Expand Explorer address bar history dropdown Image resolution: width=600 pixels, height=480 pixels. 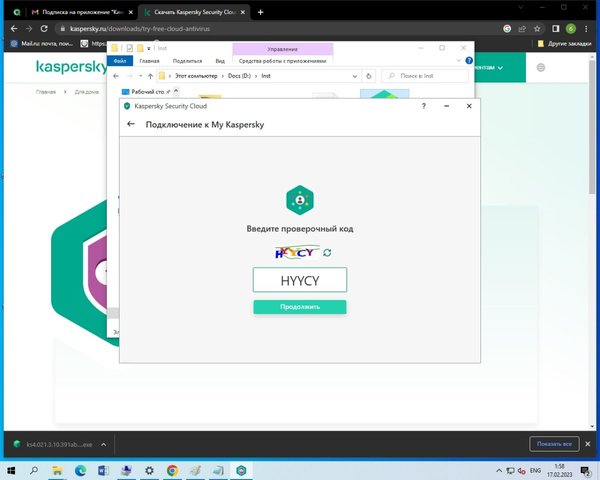[x=355, y=76]
